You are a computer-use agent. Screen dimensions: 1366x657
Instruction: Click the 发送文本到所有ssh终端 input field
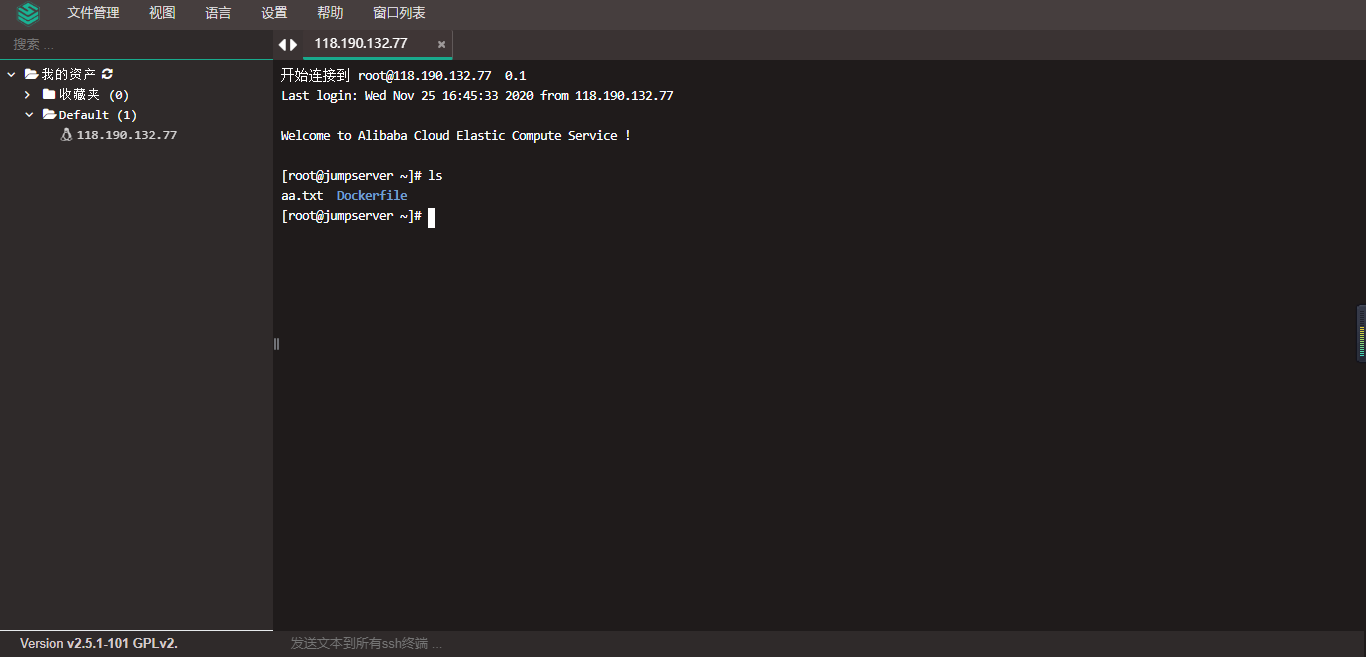pyautogui.click(x=820, y=643)
